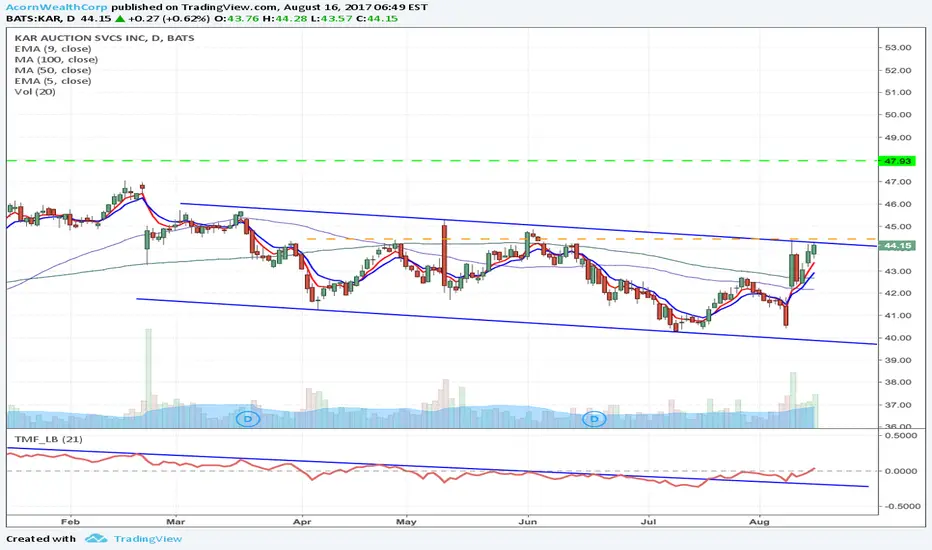Viewport: 932px width, 550px height.
Task: Click the Jul label on time axis
Action: pyautogui.click(x=648, y=521)
